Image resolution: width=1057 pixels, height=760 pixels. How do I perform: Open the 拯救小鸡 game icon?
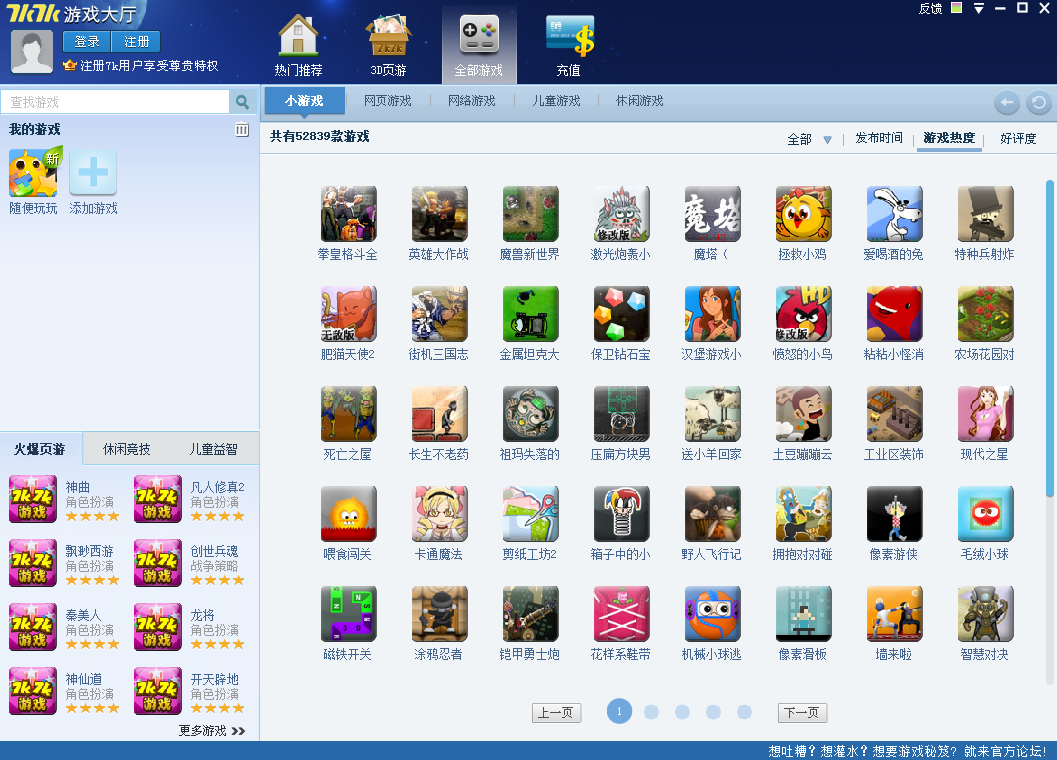click(803, 214)
